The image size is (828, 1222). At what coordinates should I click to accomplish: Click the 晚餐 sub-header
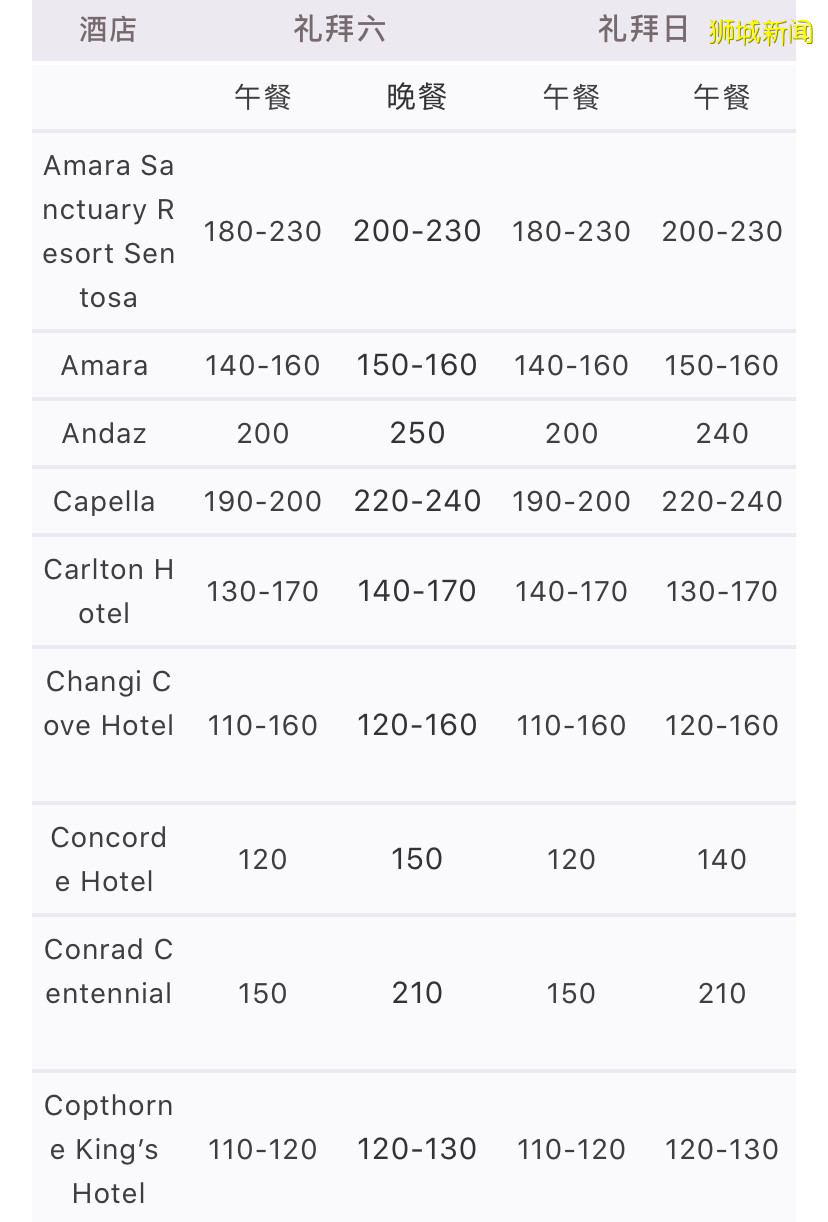point(416,97)
